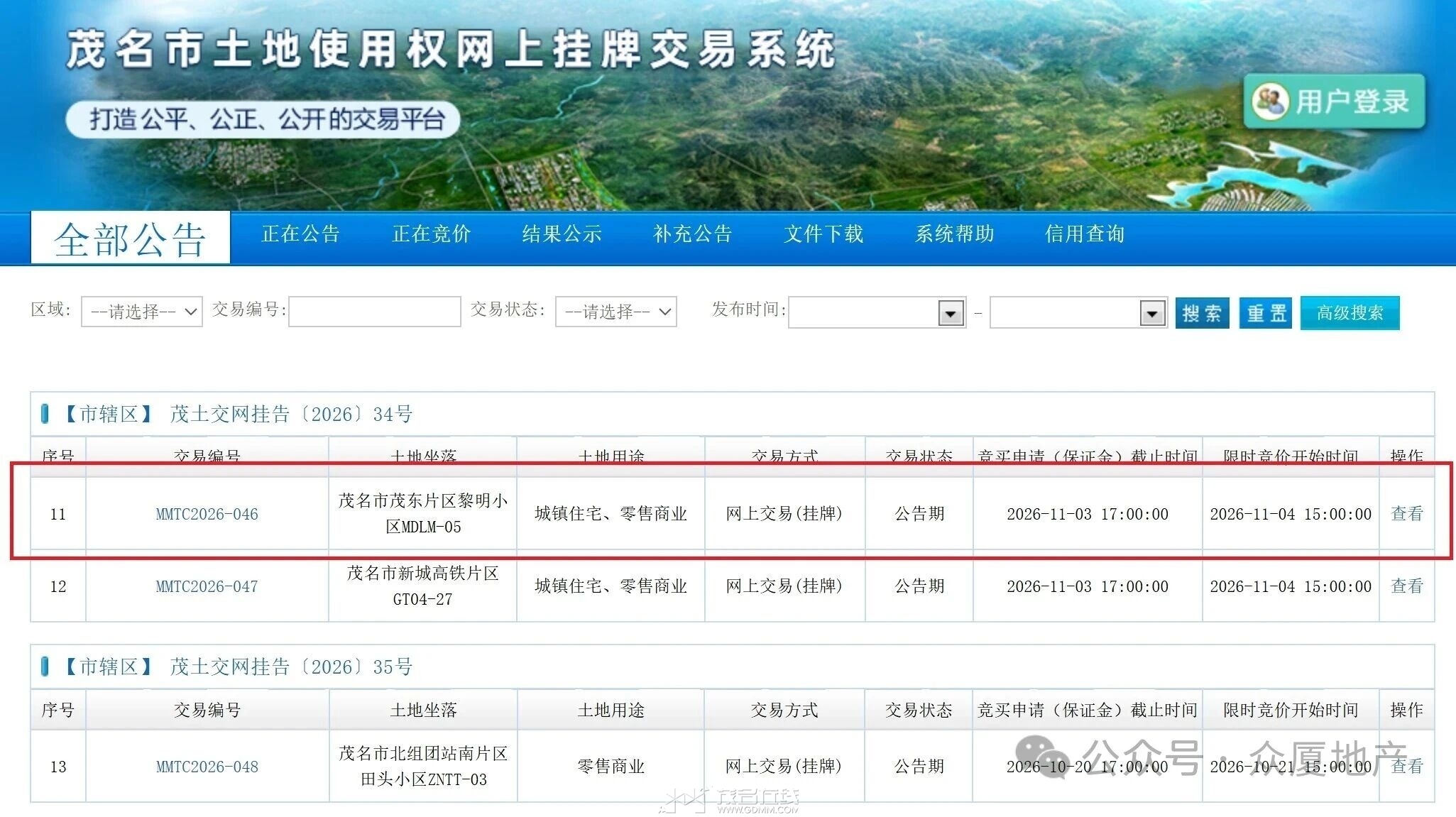This screenshot has height=817, width=1456.
Task: Click the 重置 reset button
Action: [x=1266, y=312]
